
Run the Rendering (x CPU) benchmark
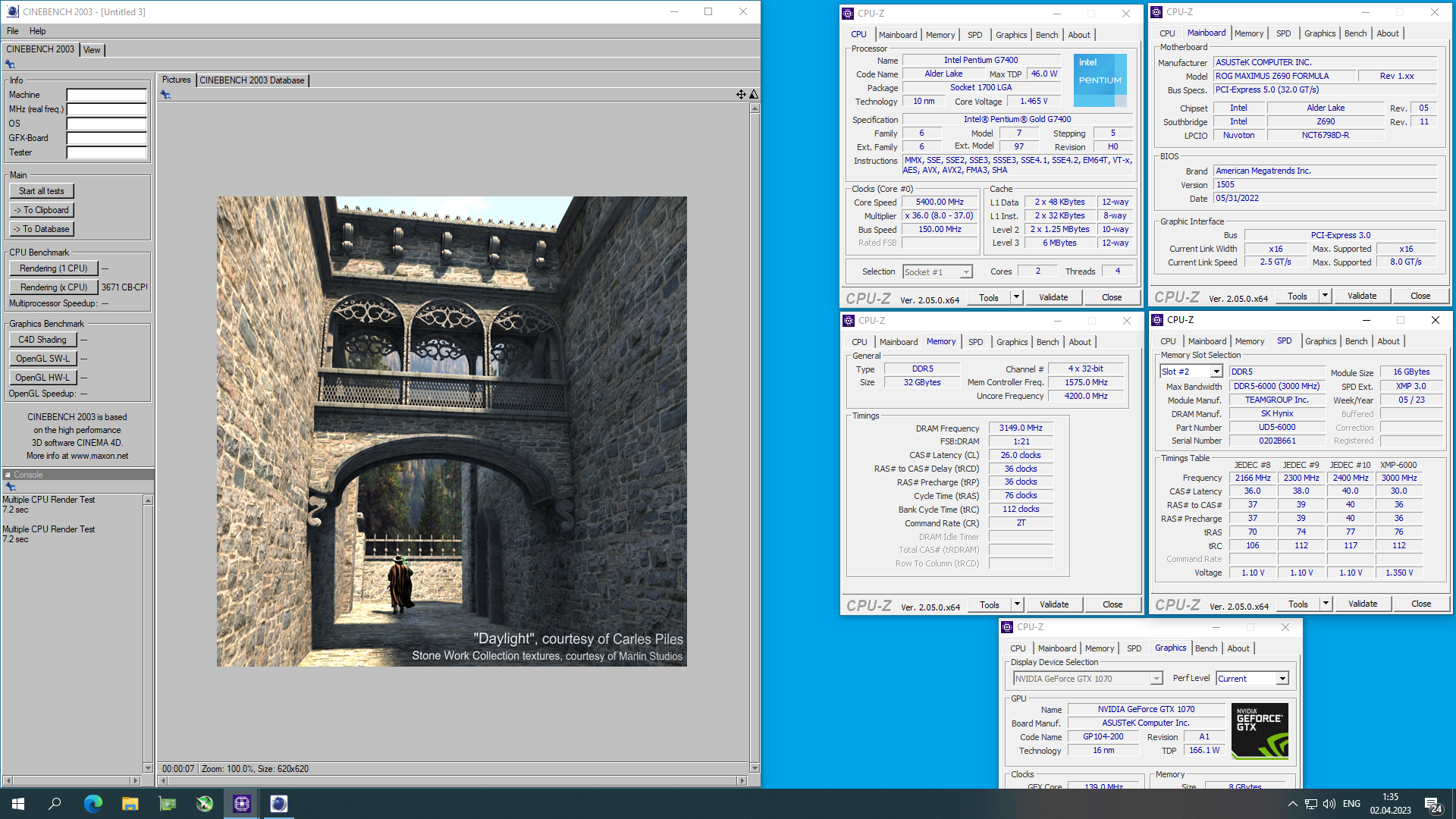pos(54,287)
